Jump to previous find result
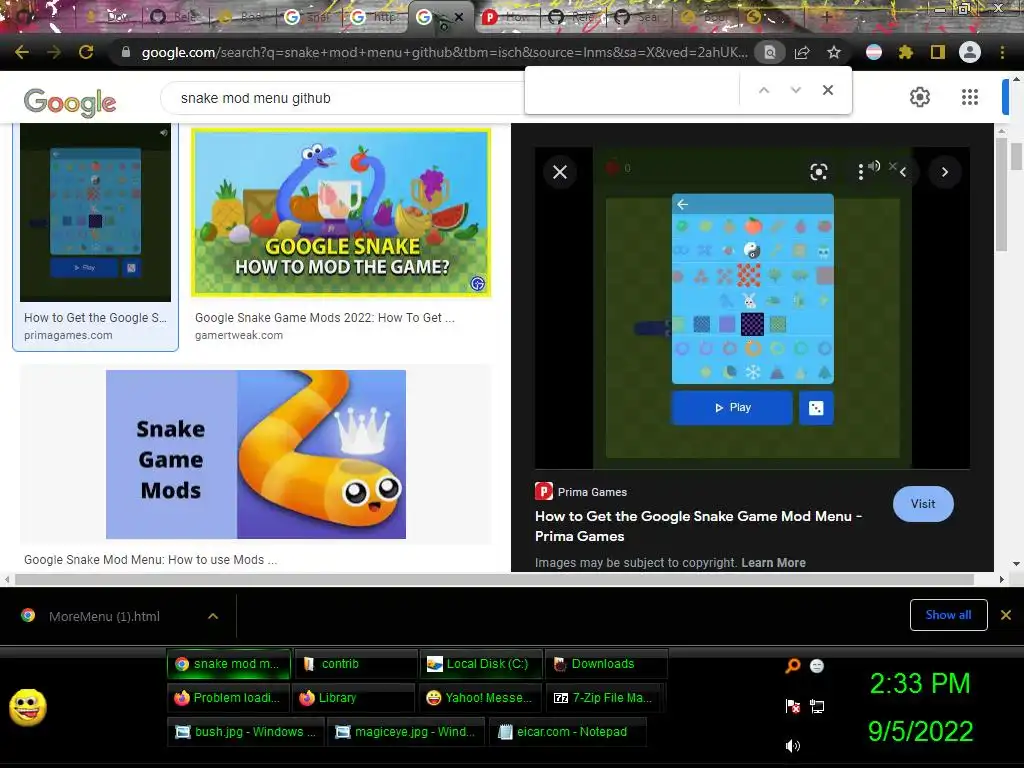 coord(763,90)
